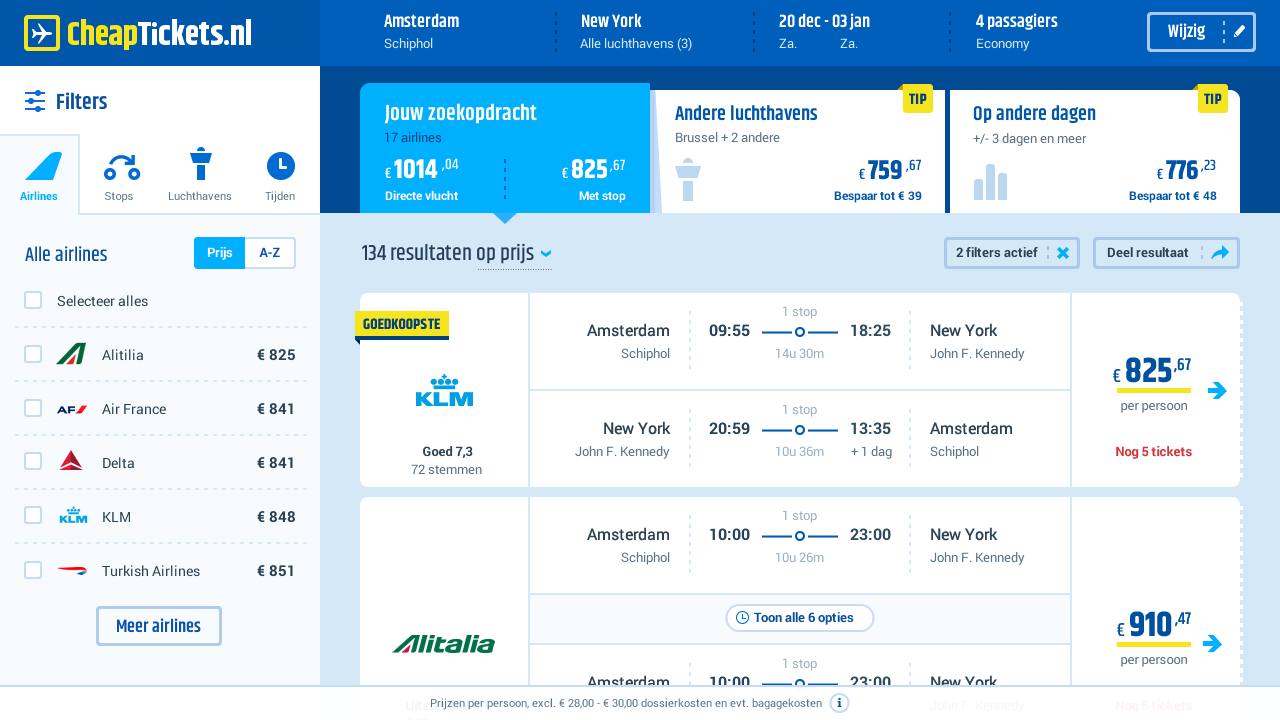Tick the Selecteer alles checkbox

tap(33, 300)
